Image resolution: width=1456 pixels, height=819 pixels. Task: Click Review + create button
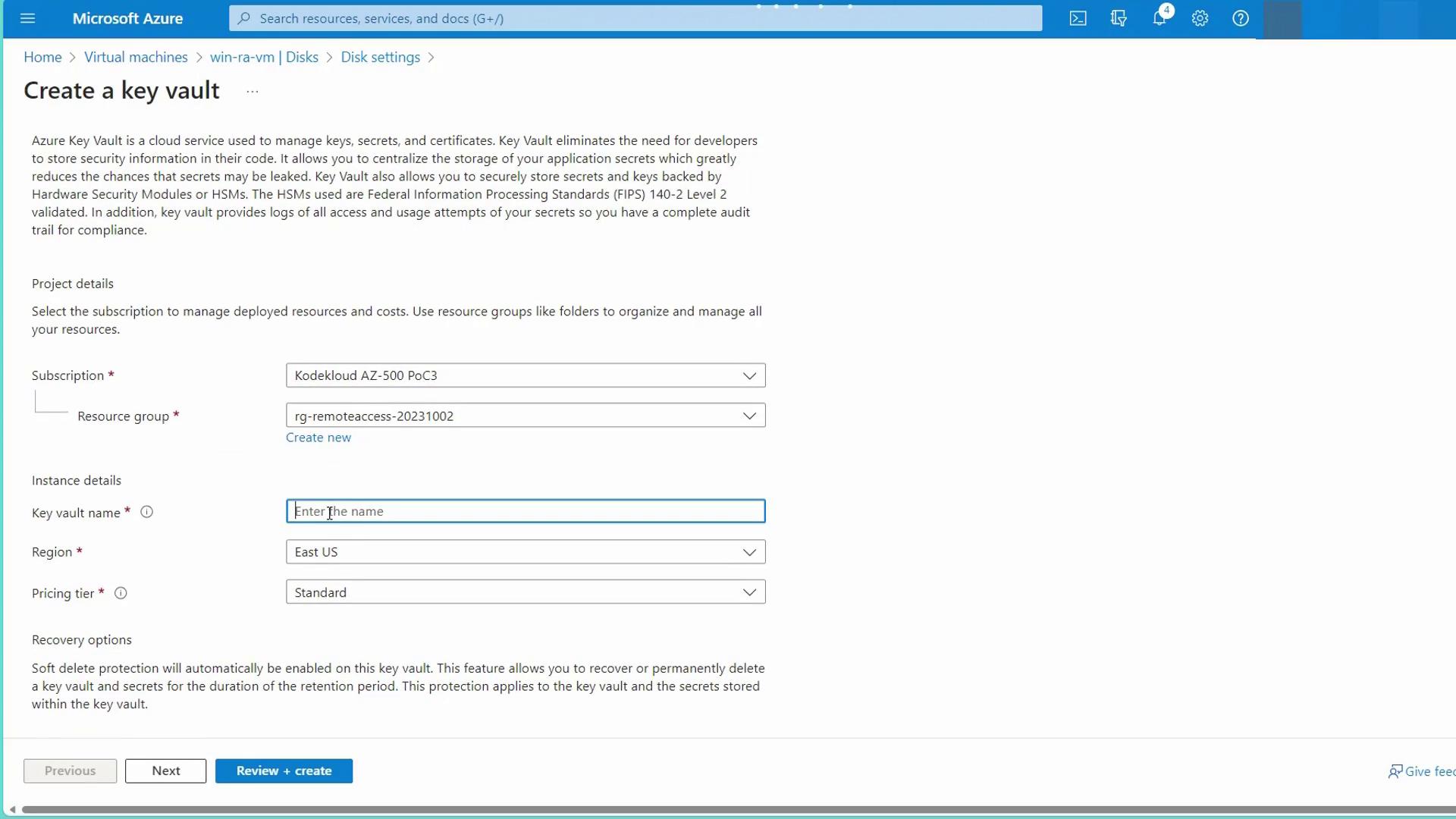click(x=284, y=770)
